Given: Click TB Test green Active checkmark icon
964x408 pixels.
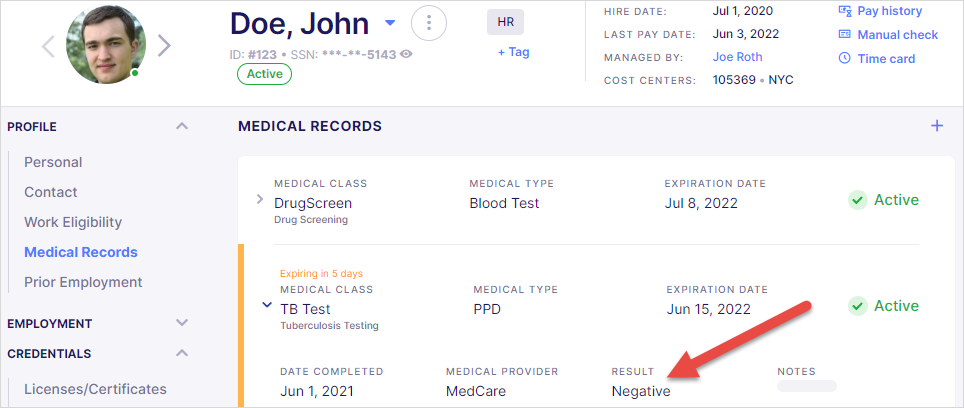Looking at the screenshot, I should point(858,306).
